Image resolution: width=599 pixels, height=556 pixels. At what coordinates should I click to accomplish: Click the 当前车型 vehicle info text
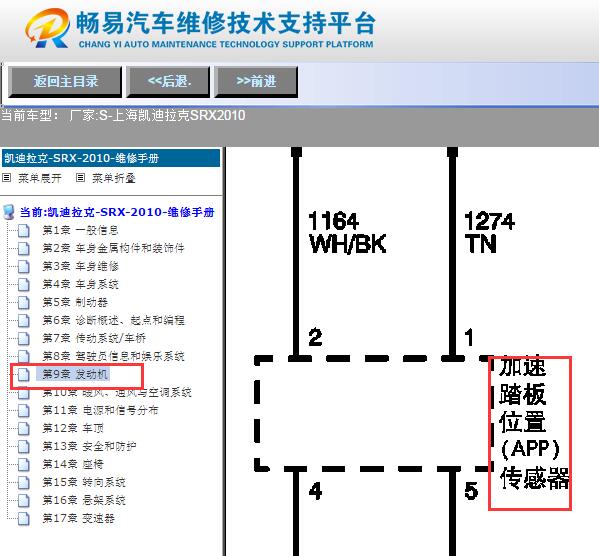point(123,115)
